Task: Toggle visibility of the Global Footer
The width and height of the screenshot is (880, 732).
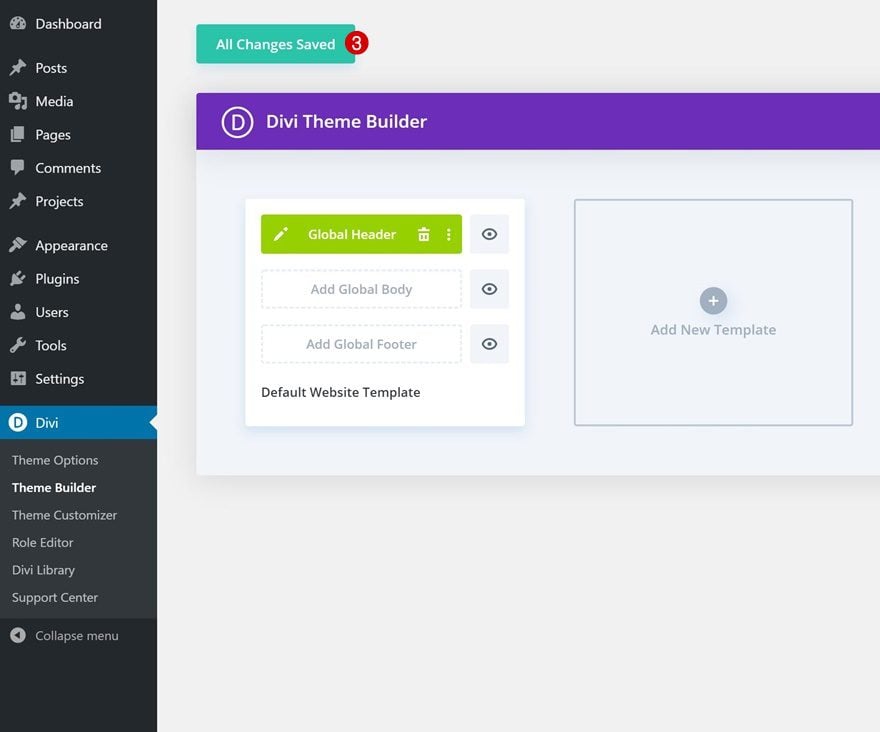Action: (489, 344)
